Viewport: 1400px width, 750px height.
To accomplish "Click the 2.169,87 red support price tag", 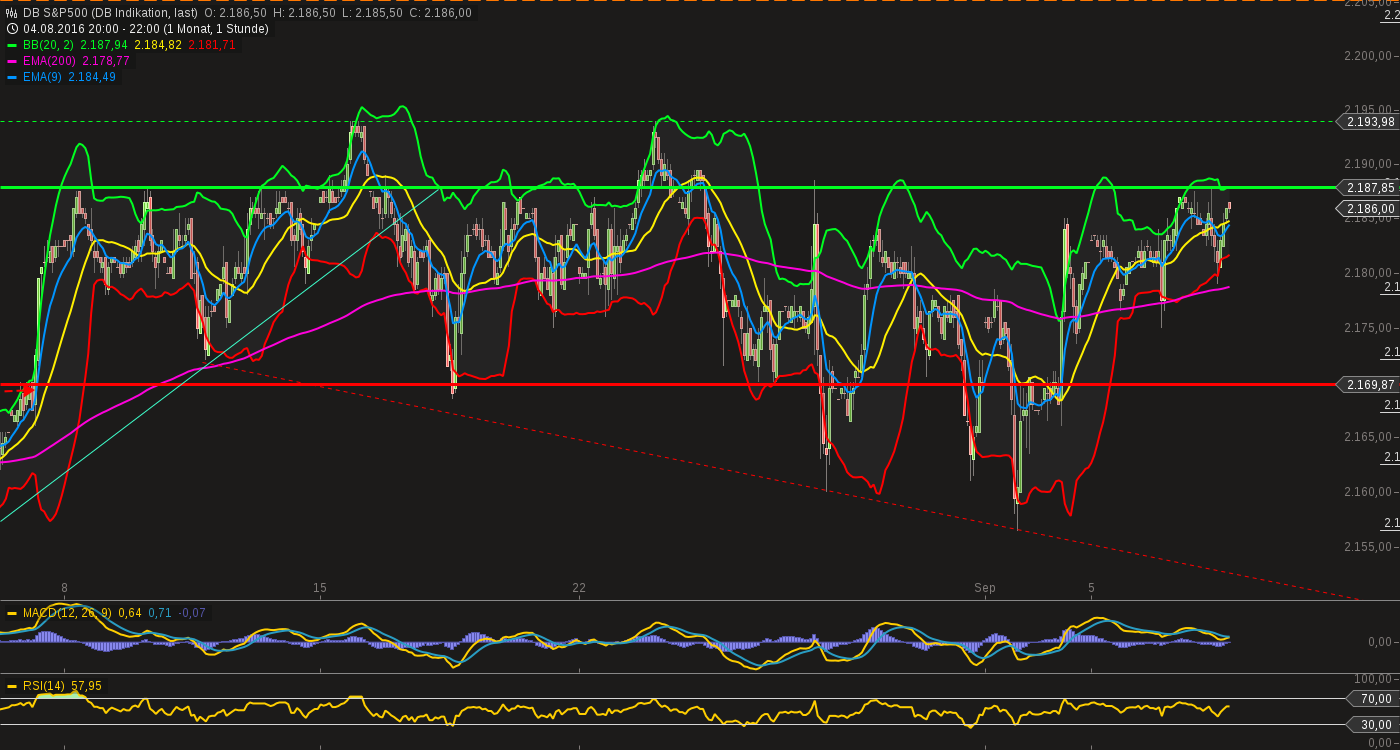I will click(x=1369, y=384).
